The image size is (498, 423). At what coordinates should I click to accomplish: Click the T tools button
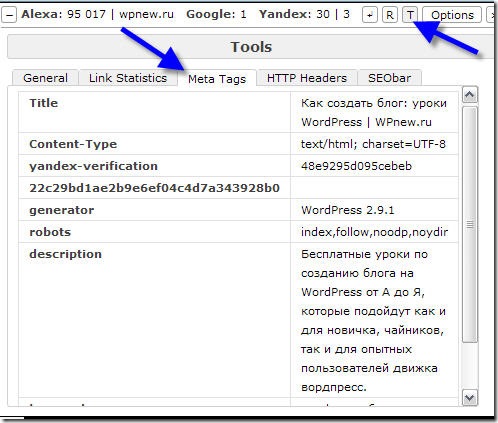click(410, 15)
